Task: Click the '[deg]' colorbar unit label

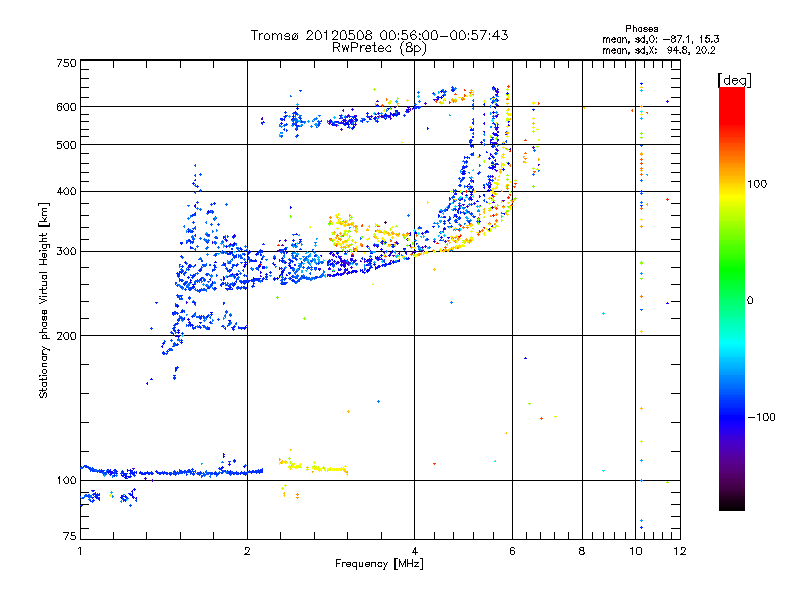Action: [734, 81]
